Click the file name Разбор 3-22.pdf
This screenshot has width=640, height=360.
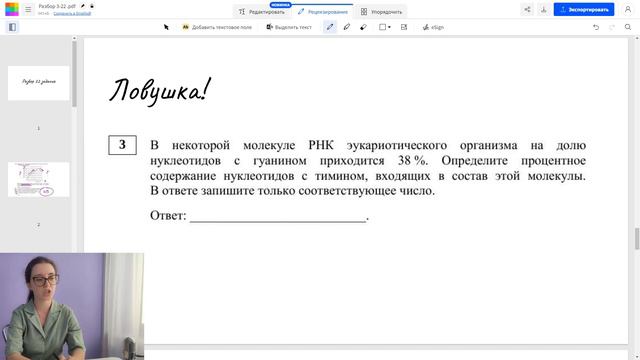[x=57, y=6]
